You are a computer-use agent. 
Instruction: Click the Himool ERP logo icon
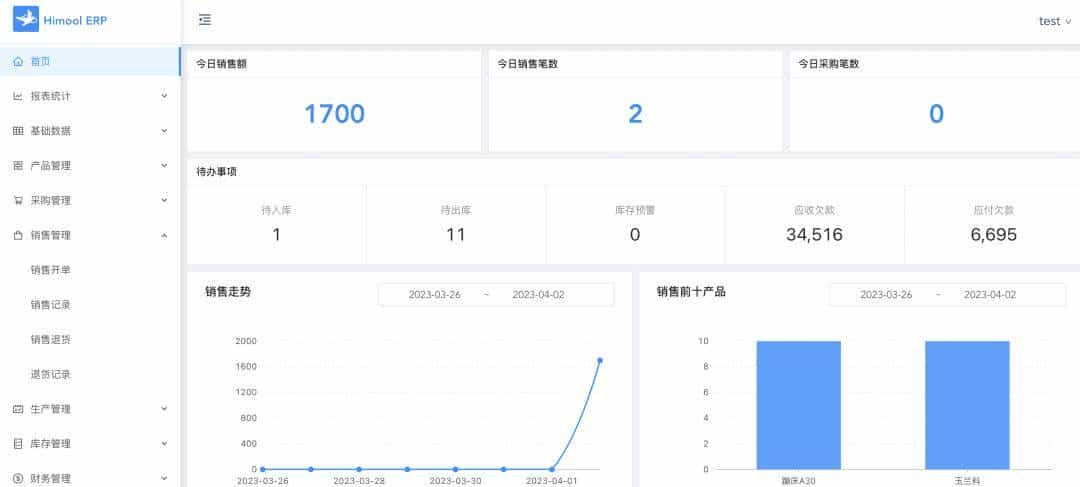(x=26, y=20)
